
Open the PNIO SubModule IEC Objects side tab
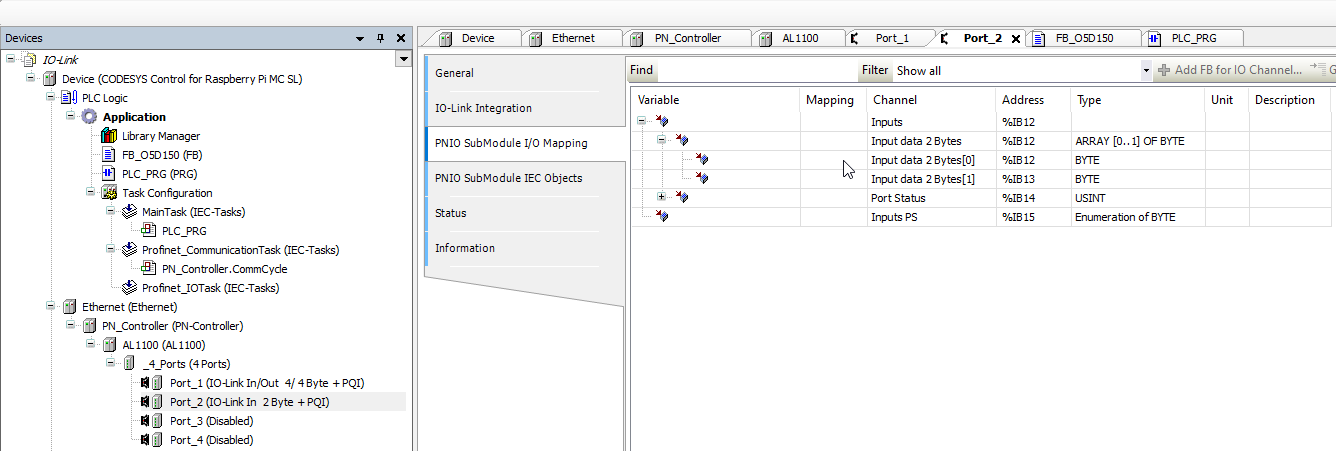[x=524, y=178]
